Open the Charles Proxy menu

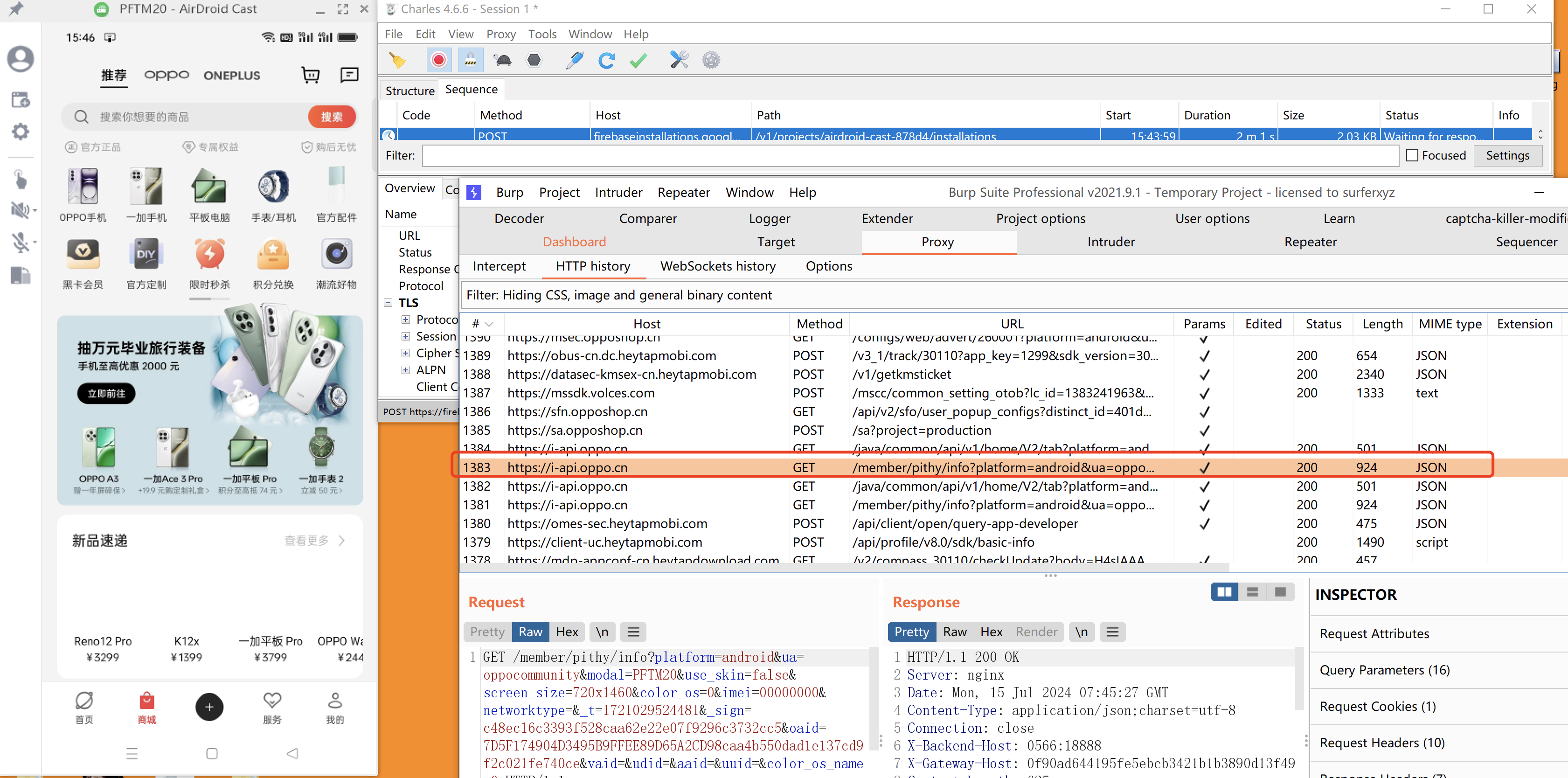pos(500,34)
